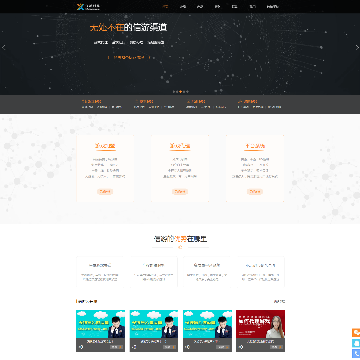Open the last, widest item in the top navigation

272,6
